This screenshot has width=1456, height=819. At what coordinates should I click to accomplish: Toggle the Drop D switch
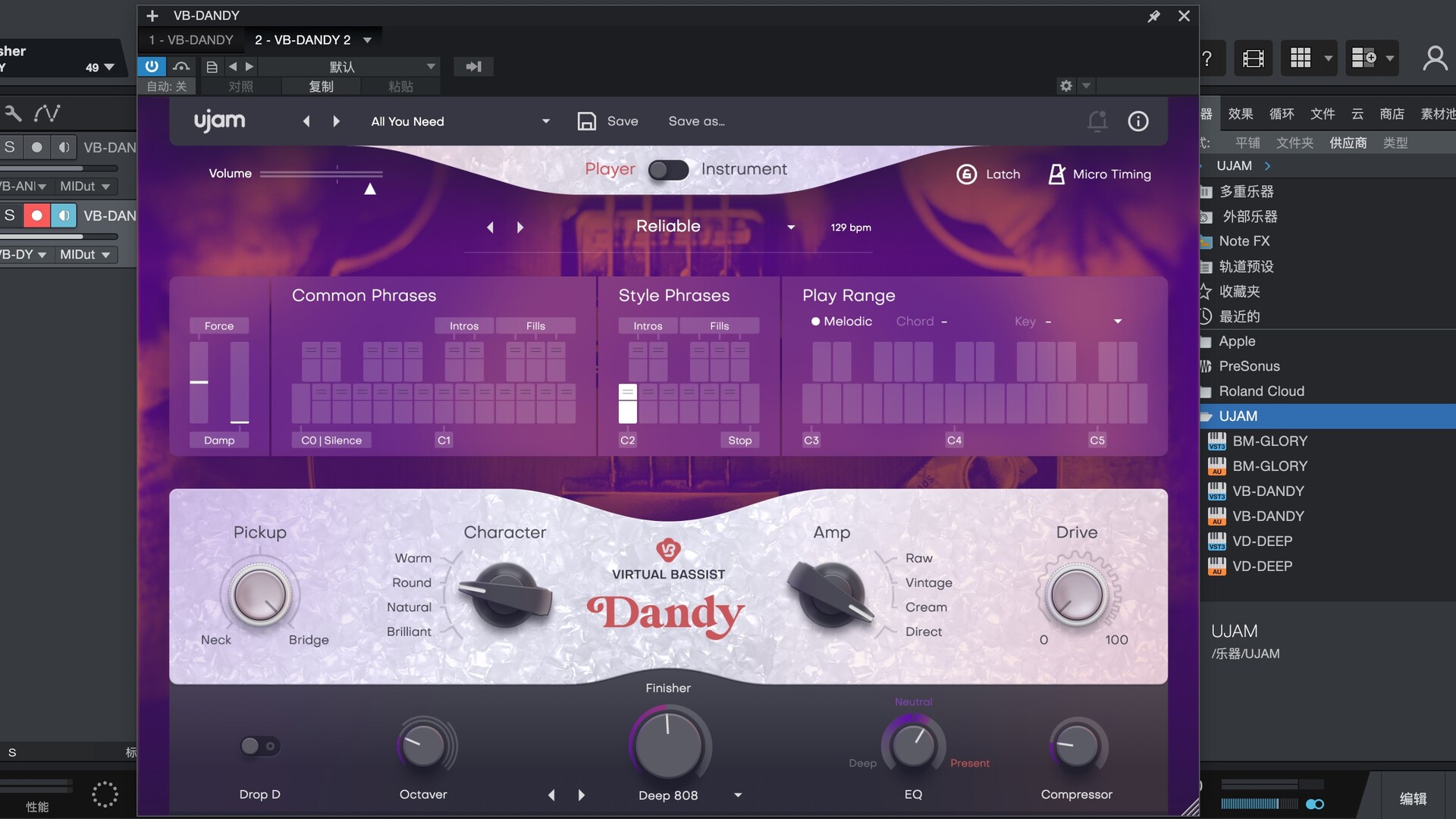click(259, 746)
